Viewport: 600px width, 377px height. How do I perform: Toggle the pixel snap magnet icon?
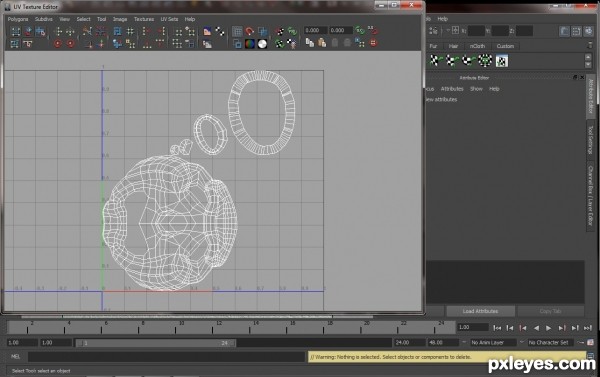250,31
